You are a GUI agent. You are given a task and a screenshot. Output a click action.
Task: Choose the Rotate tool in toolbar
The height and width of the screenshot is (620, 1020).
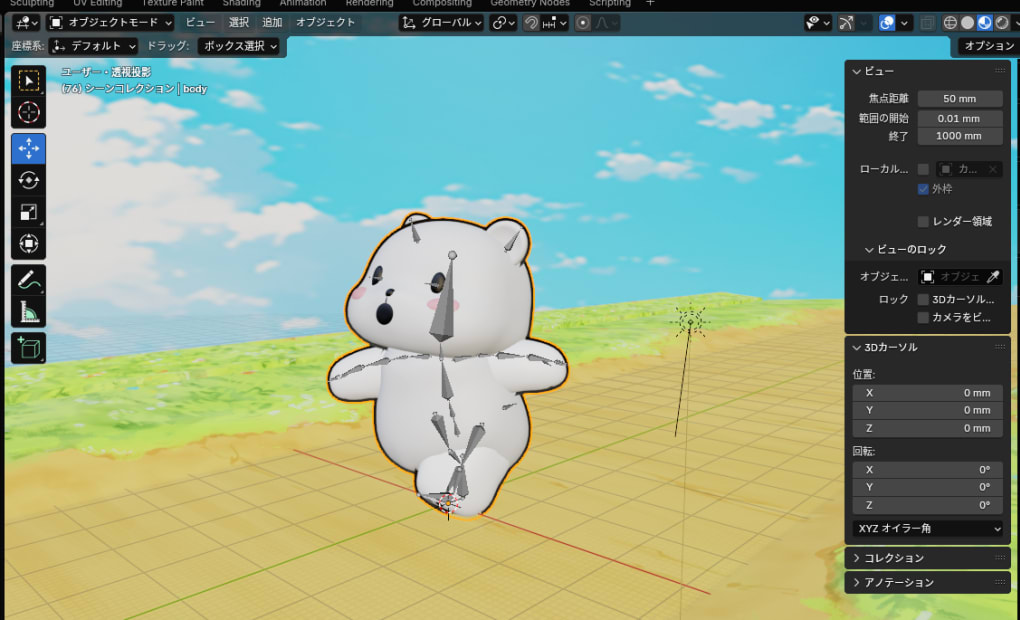28,180
